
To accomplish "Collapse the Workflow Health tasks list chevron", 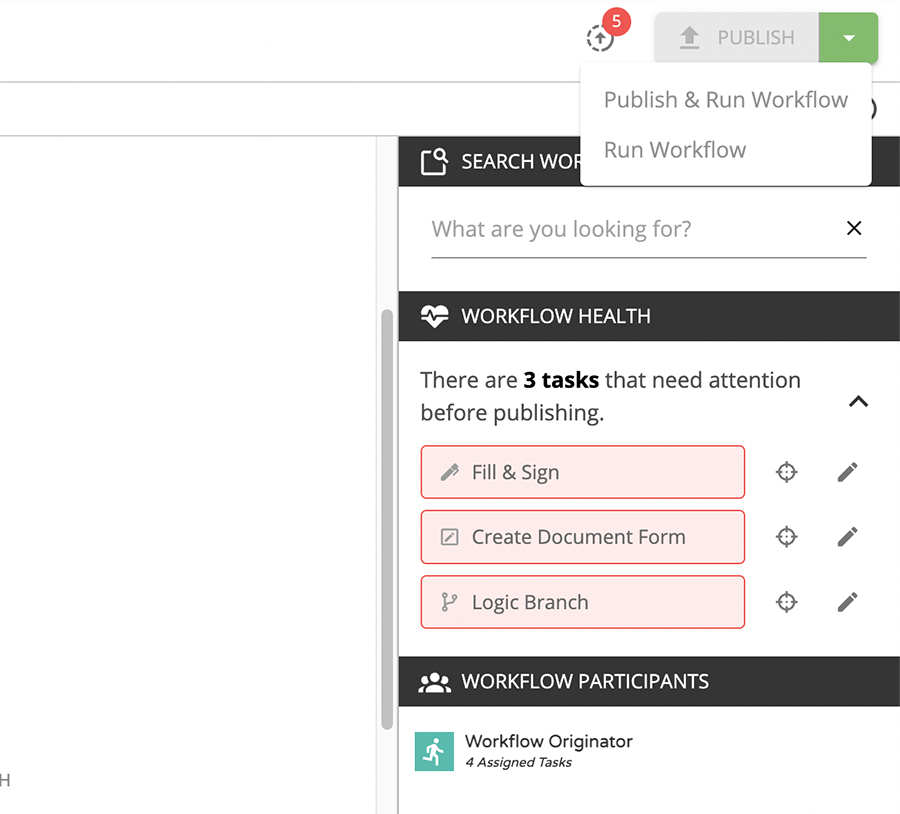I will click(858, 401).
